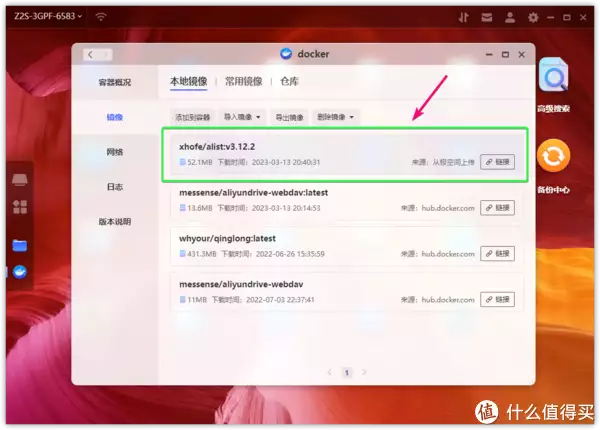Select the messense/aliyundrive-webdav:latest image name
This screenshot has height=430, width=600.
pyautogui.click(x=254, y=192)
